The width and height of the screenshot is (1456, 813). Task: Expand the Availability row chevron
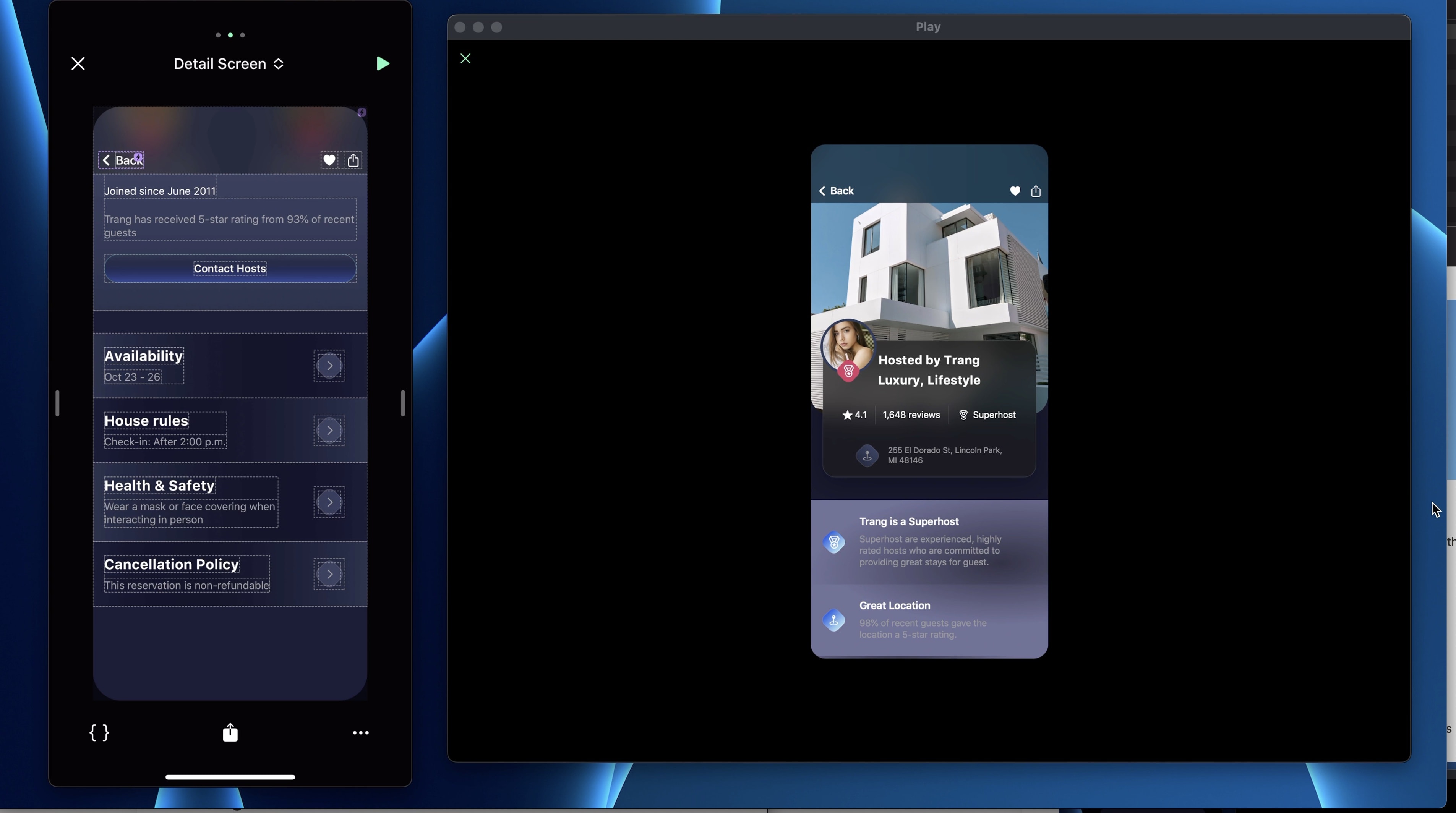[329, 366]
